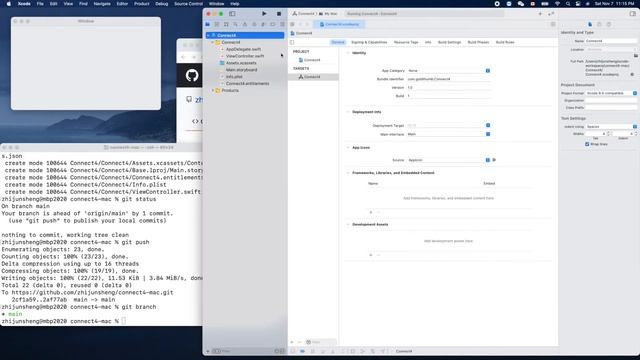Switch to Signing & Capabilities tab
Viewport: 640px width, 360px height.
[369, 42]
